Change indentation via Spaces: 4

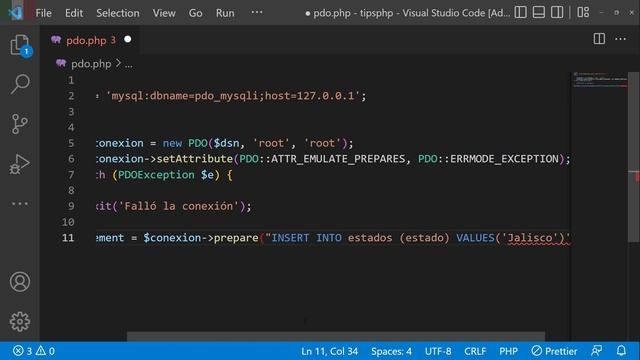pyautogui.click(x=391, y=351)
